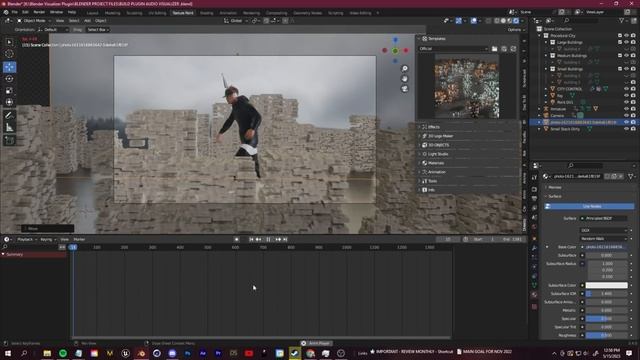Open folder icon in Templates panel
The image size is (640, 360).
(x=494, y=49)
